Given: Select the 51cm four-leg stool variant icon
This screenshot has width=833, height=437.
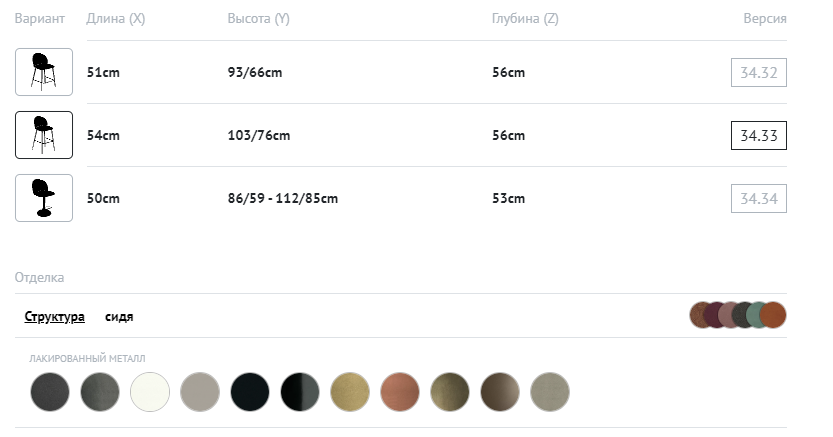Looking at the screenshot, I should (x=44, y=72).
